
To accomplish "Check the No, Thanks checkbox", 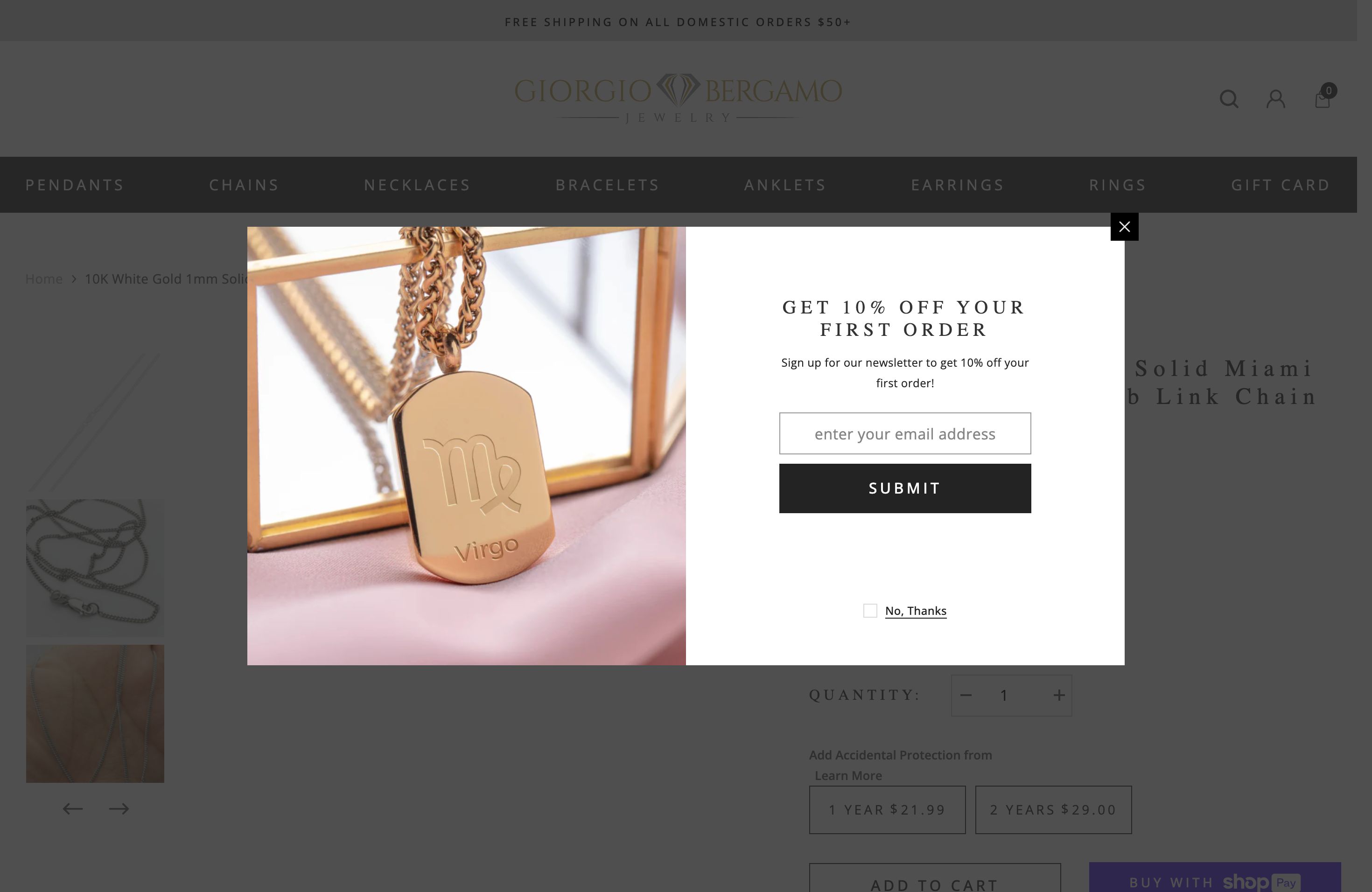I will click(x=870, y=611).
